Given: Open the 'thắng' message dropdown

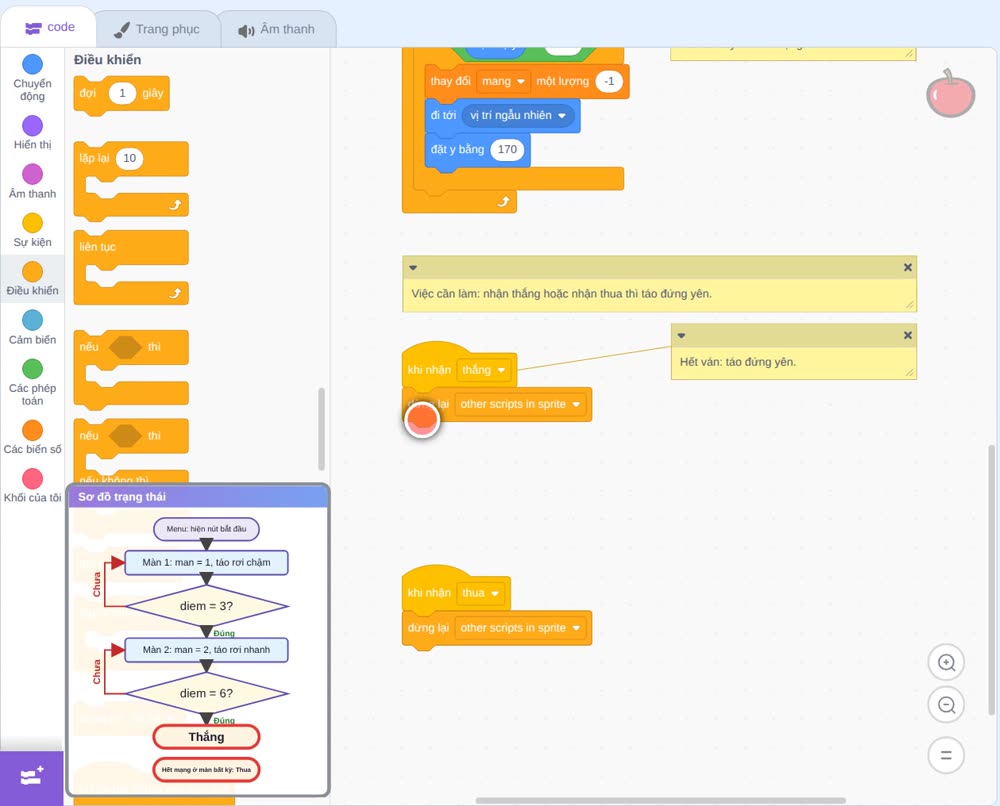Looking at the screenshot, I should point(483,370).
